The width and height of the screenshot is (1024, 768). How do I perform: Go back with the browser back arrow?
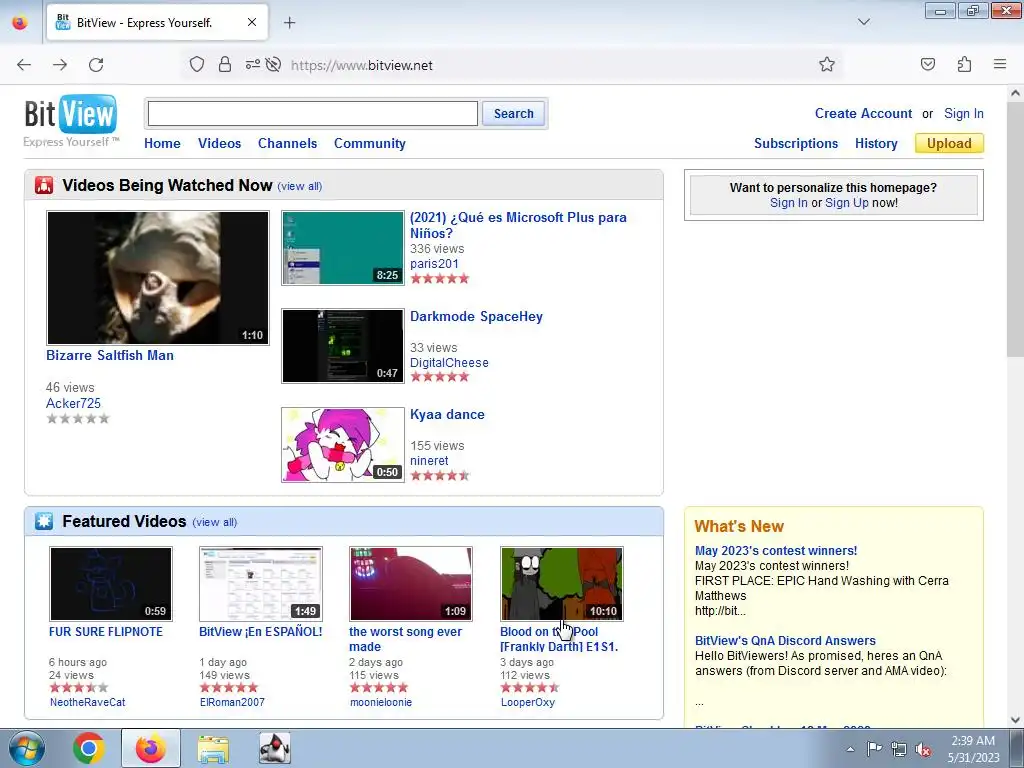pyautogui.click(x=24, y=65)
